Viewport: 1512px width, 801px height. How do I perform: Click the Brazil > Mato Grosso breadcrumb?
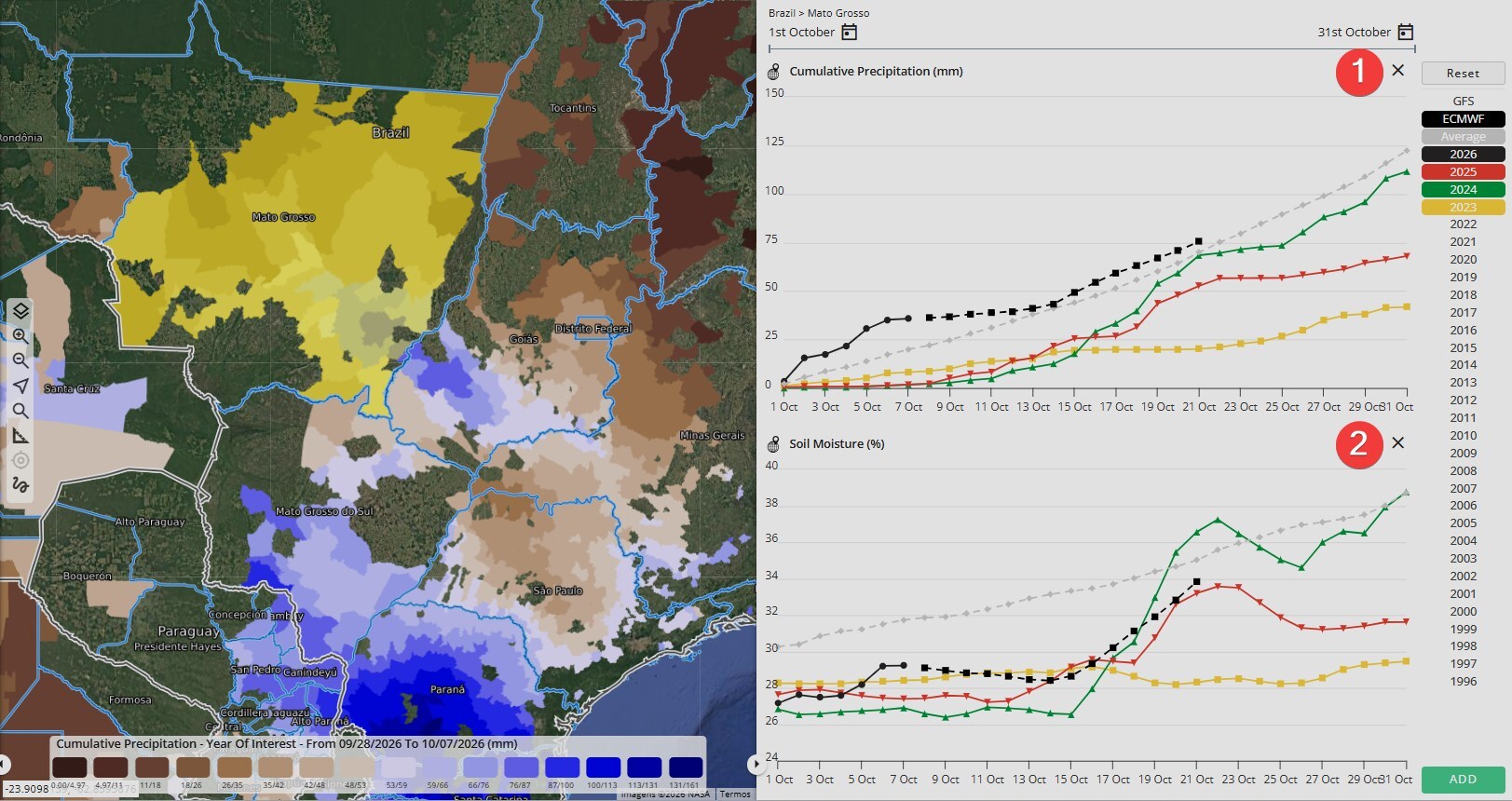(819, 13)
